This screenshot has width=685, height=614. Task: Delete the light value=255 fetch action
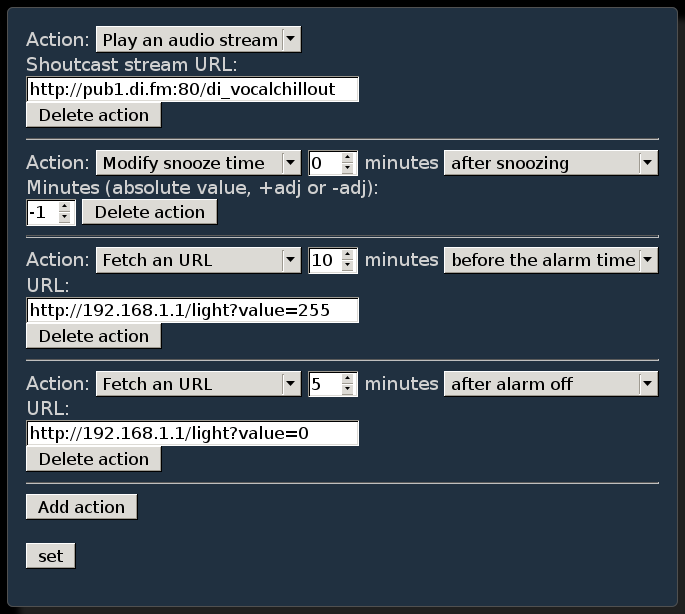pyautogui.click(x=93, y=336)
